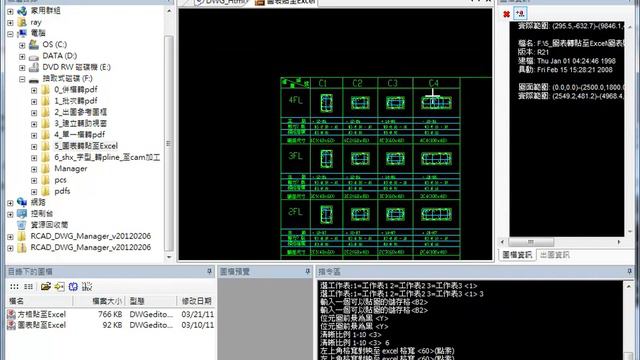Expand the 網路 network node
The height and width of the screenshot is (360, 640).
pos(11,203)
